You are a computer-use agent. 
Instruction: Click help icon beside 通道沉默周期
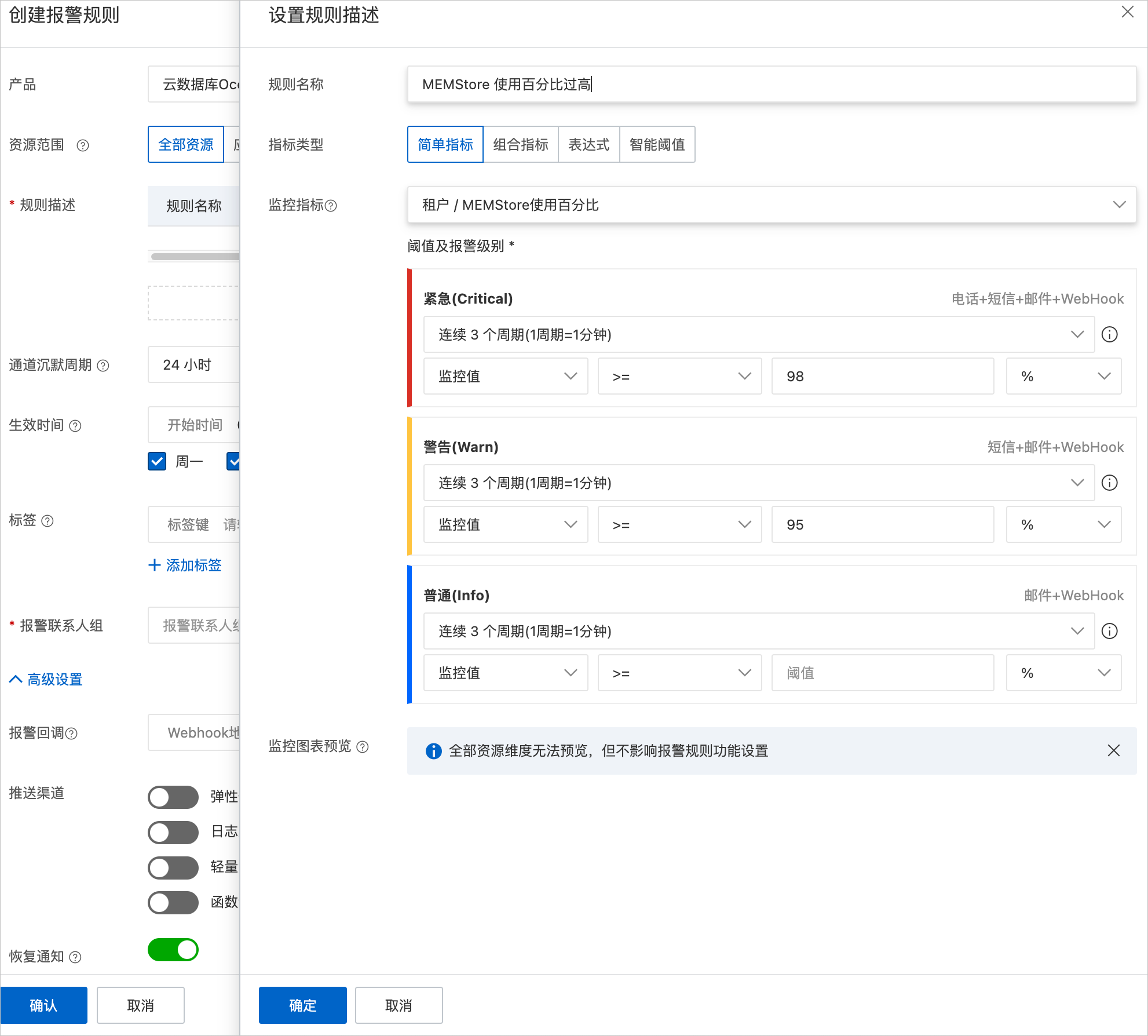click(103, 366)
